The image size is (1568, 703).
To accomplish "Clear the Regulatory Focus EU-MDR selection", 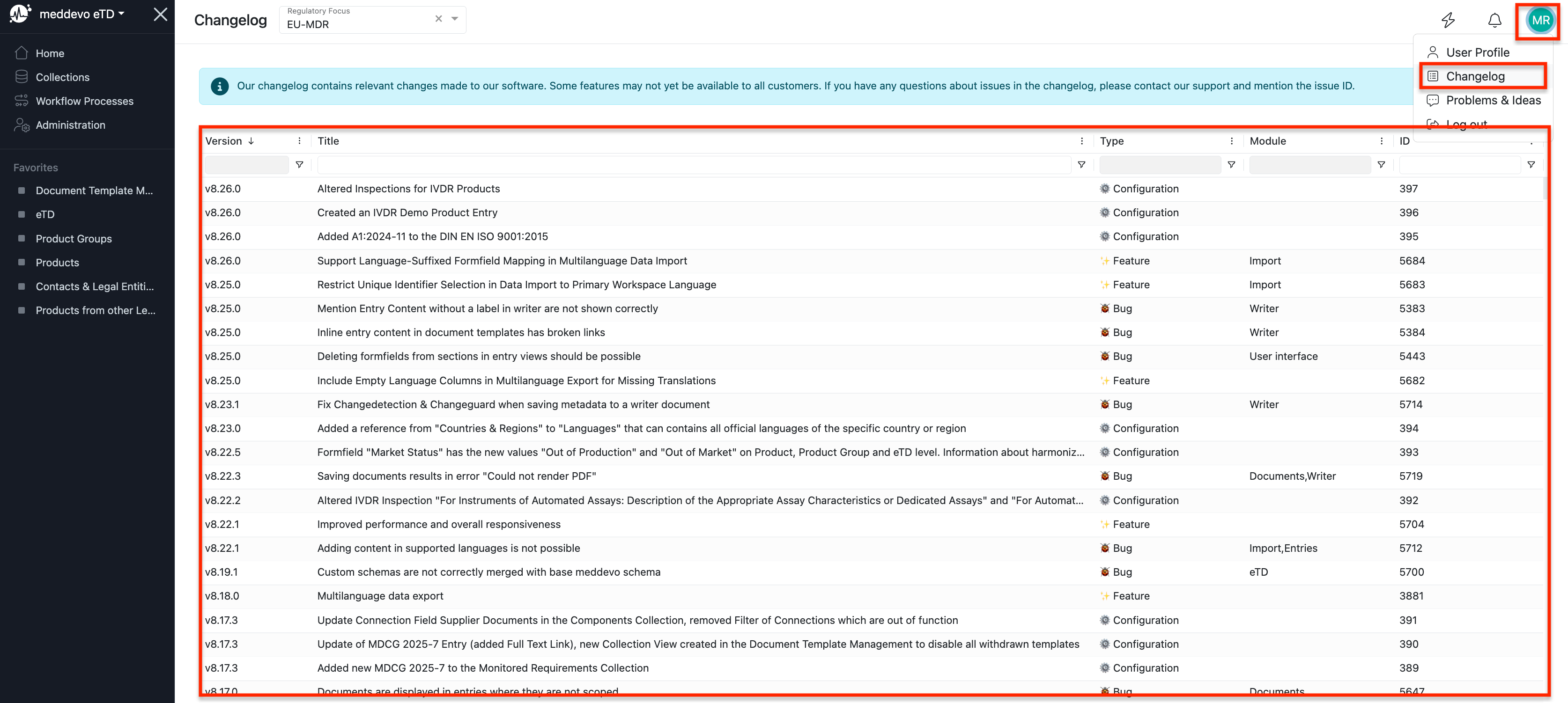I will pyautogui.click(x=438, y=19).
